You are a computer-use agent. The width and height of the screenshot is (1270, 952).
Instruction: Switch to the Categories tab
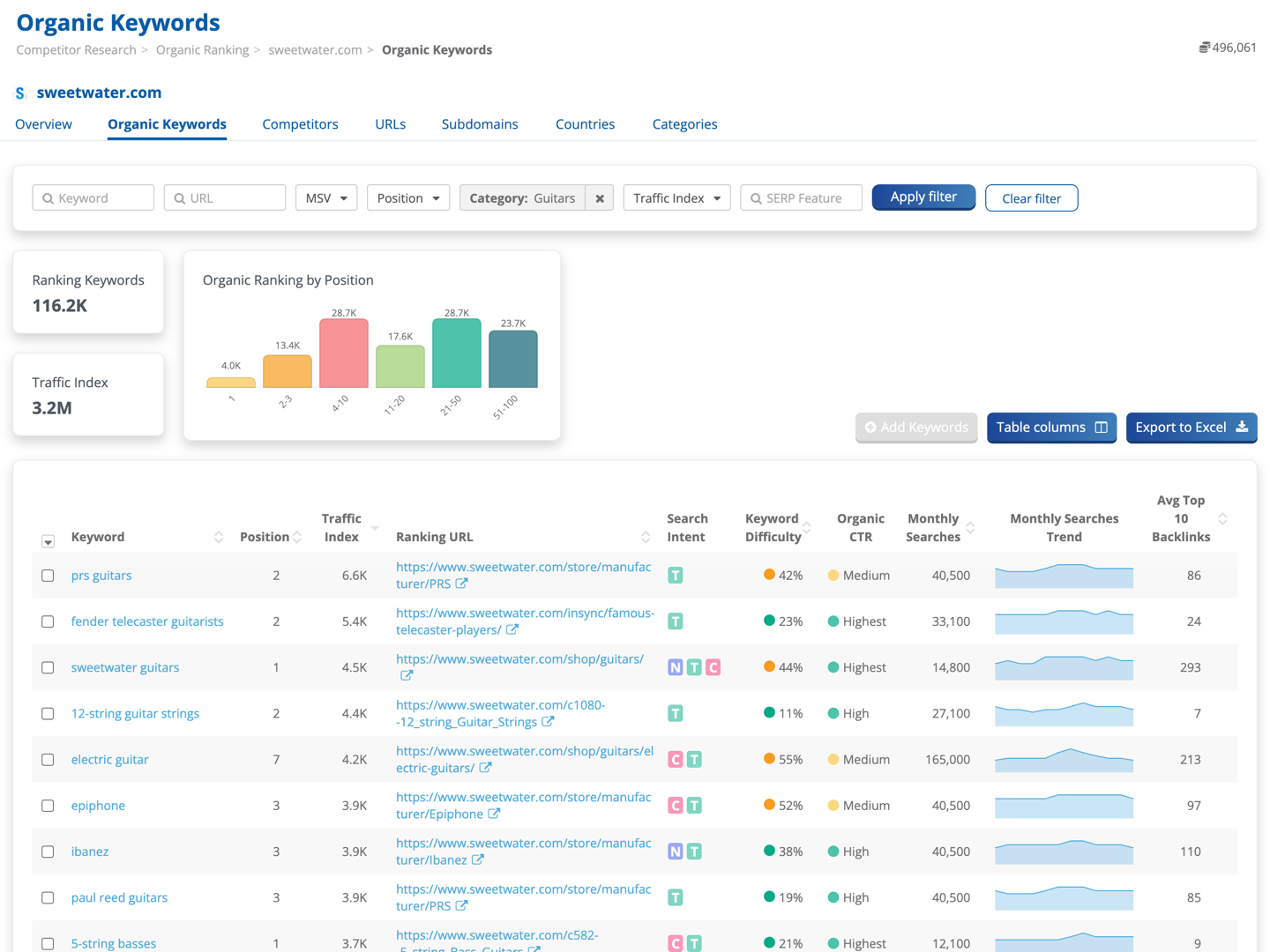[x=684, y=124]
